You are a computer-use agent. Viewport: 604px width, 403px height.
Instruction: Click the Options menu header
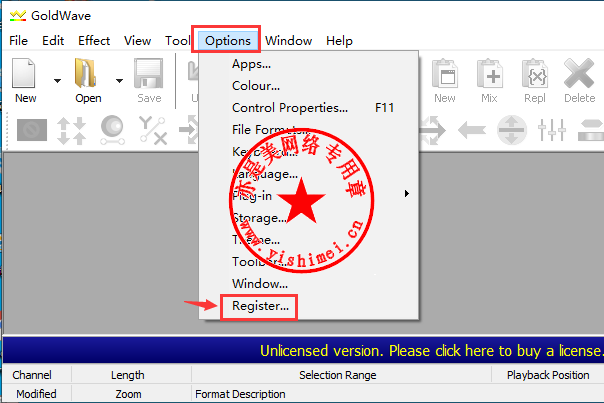(x=228, y=40)
